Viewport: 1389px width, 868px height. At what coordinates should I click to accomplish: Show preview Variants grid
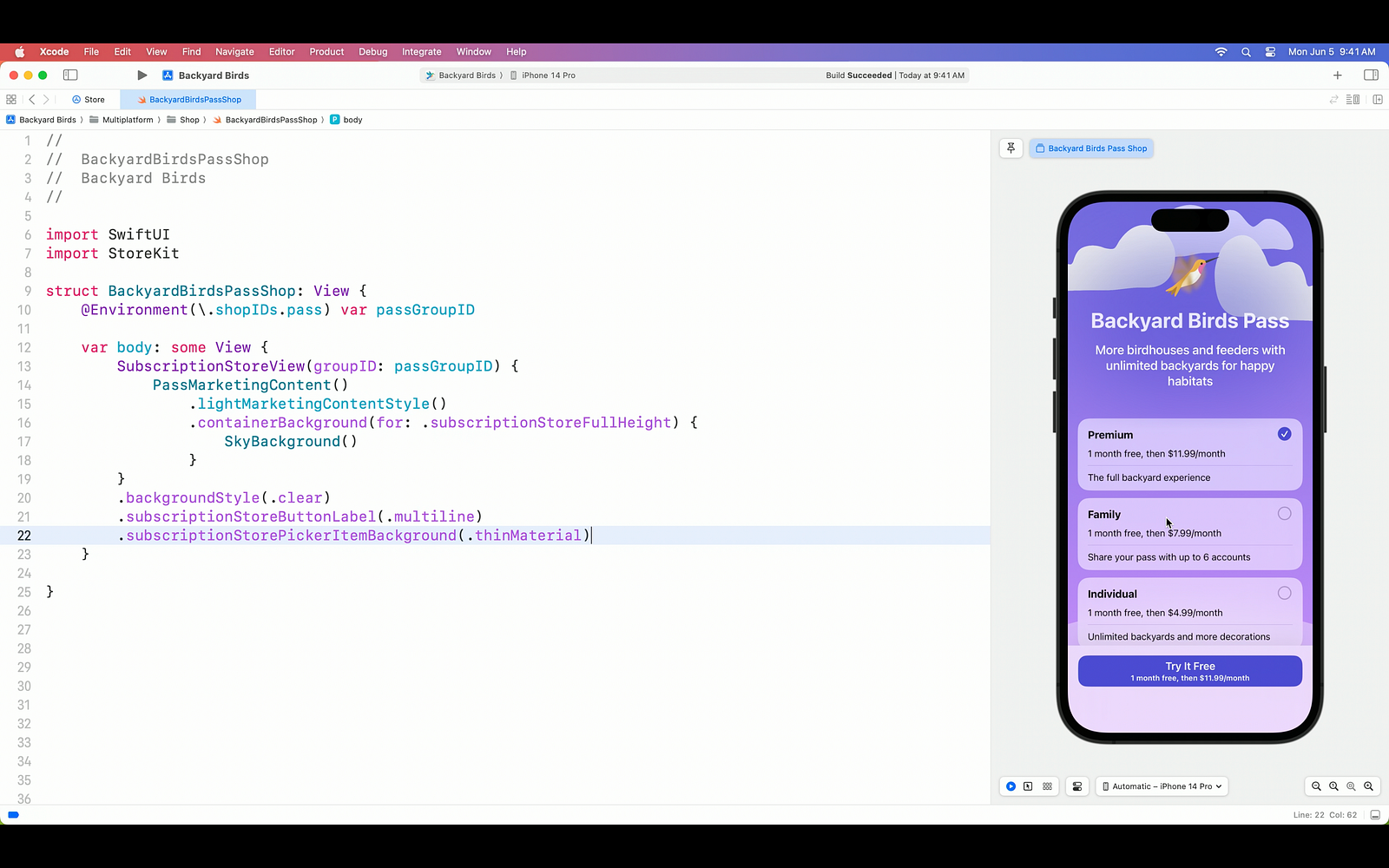[x=1048, y=786]
